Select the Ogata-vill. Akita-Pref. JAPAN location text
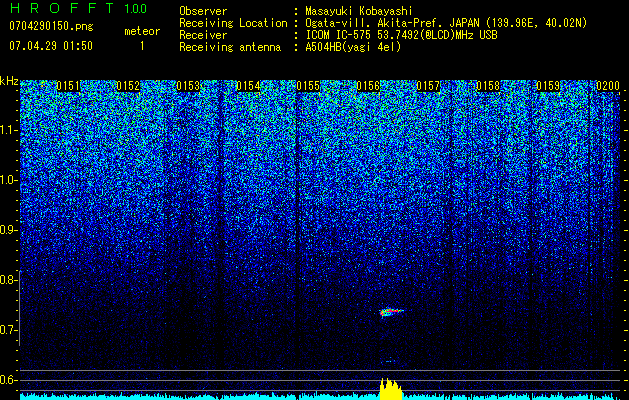This screenshot has height=400, width=629. tap(446, 23)
